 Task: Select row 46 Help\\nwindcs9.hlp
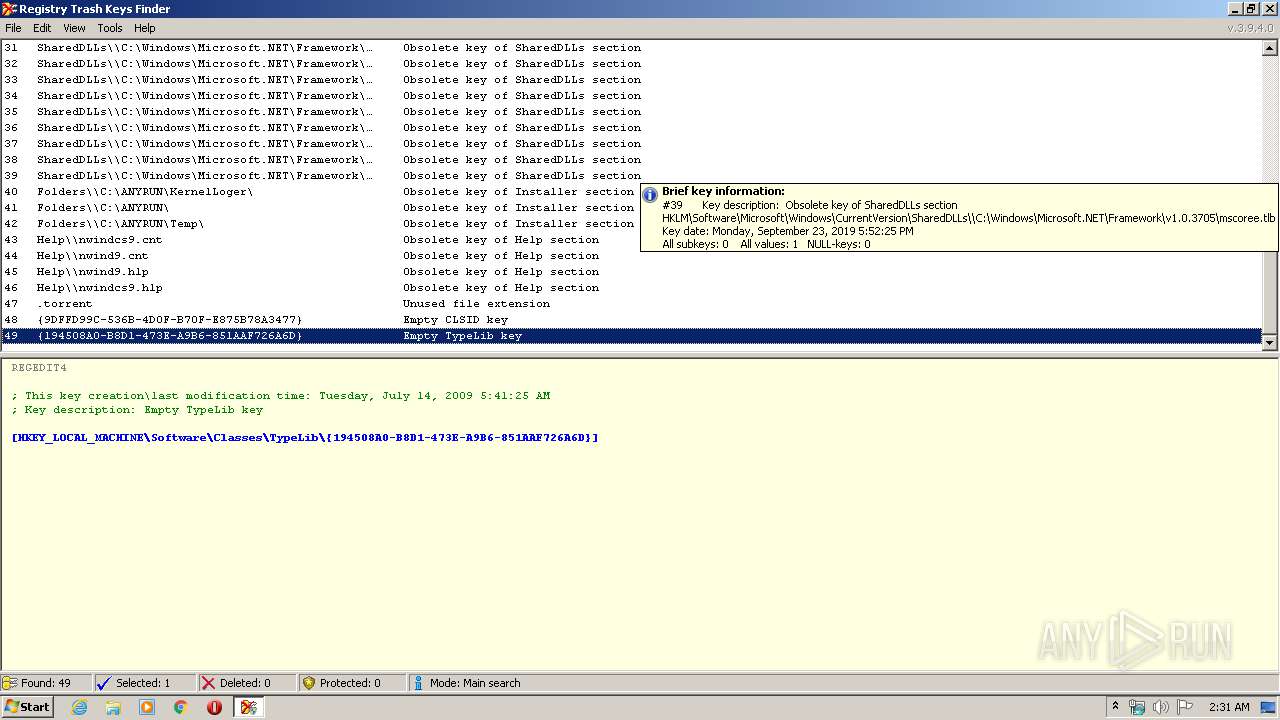[631, 288]
